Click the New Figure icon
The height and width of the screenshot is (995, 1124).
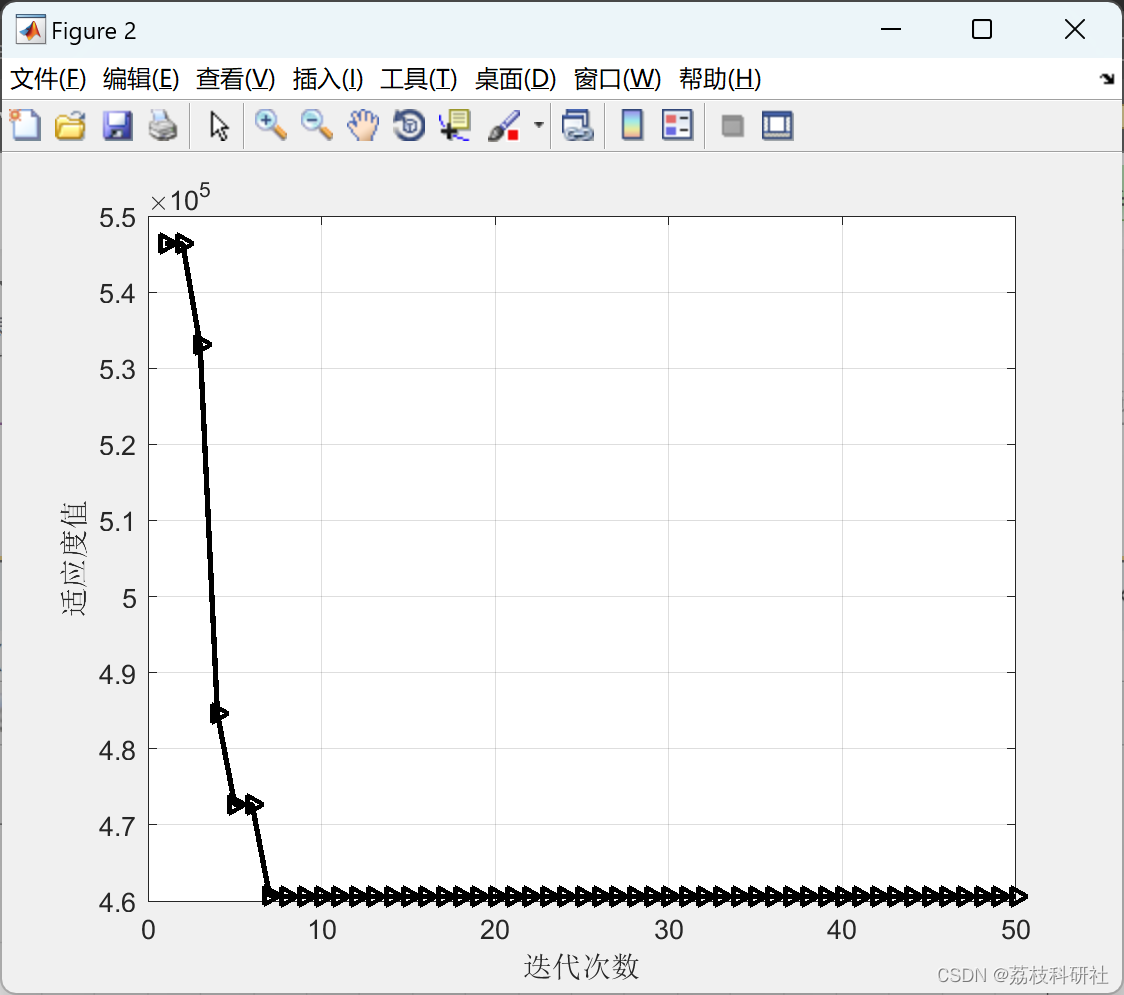click(x=25, y=125)
